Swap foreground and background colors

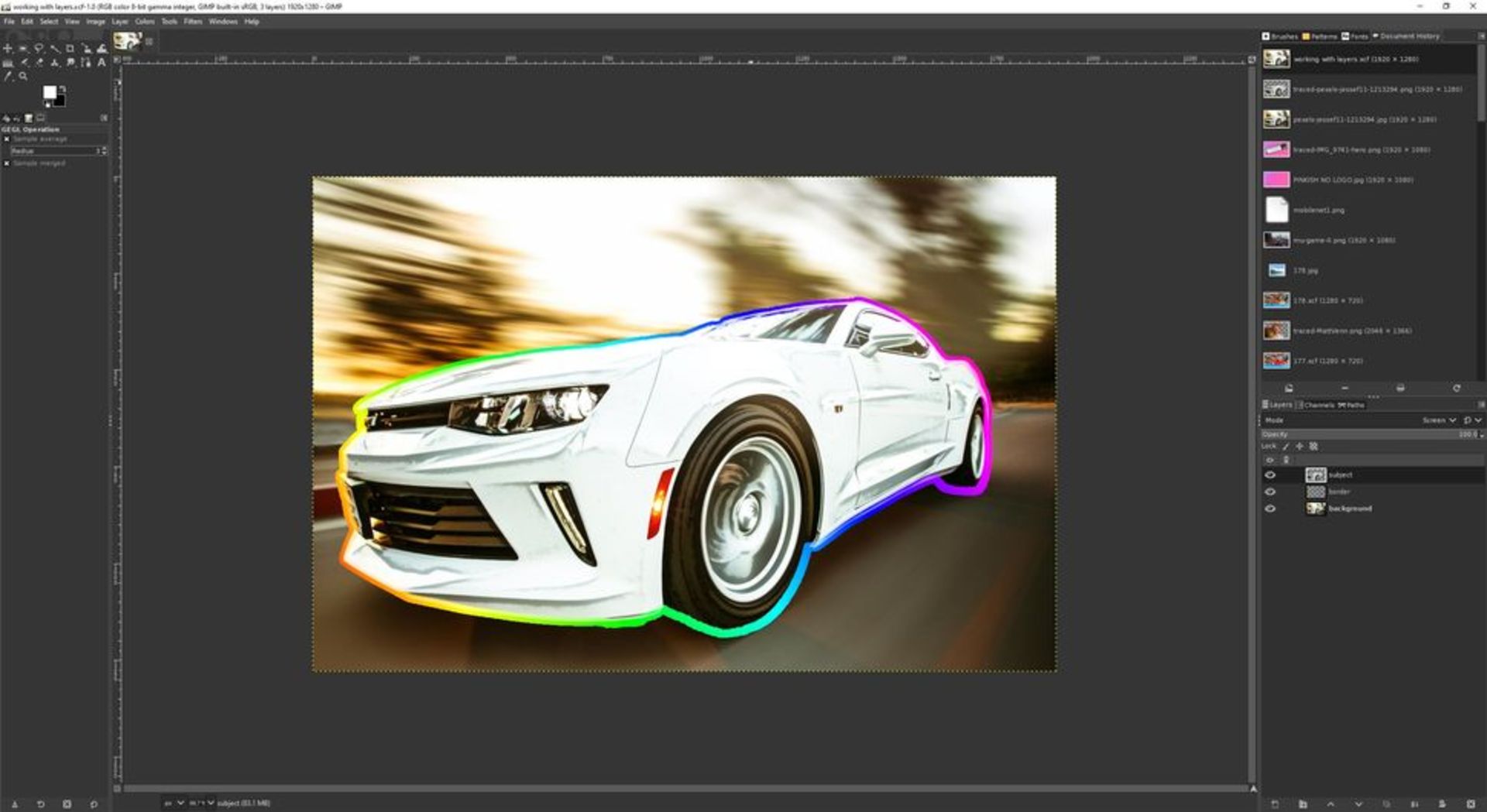pyautogui.click(x=62, y=89)
